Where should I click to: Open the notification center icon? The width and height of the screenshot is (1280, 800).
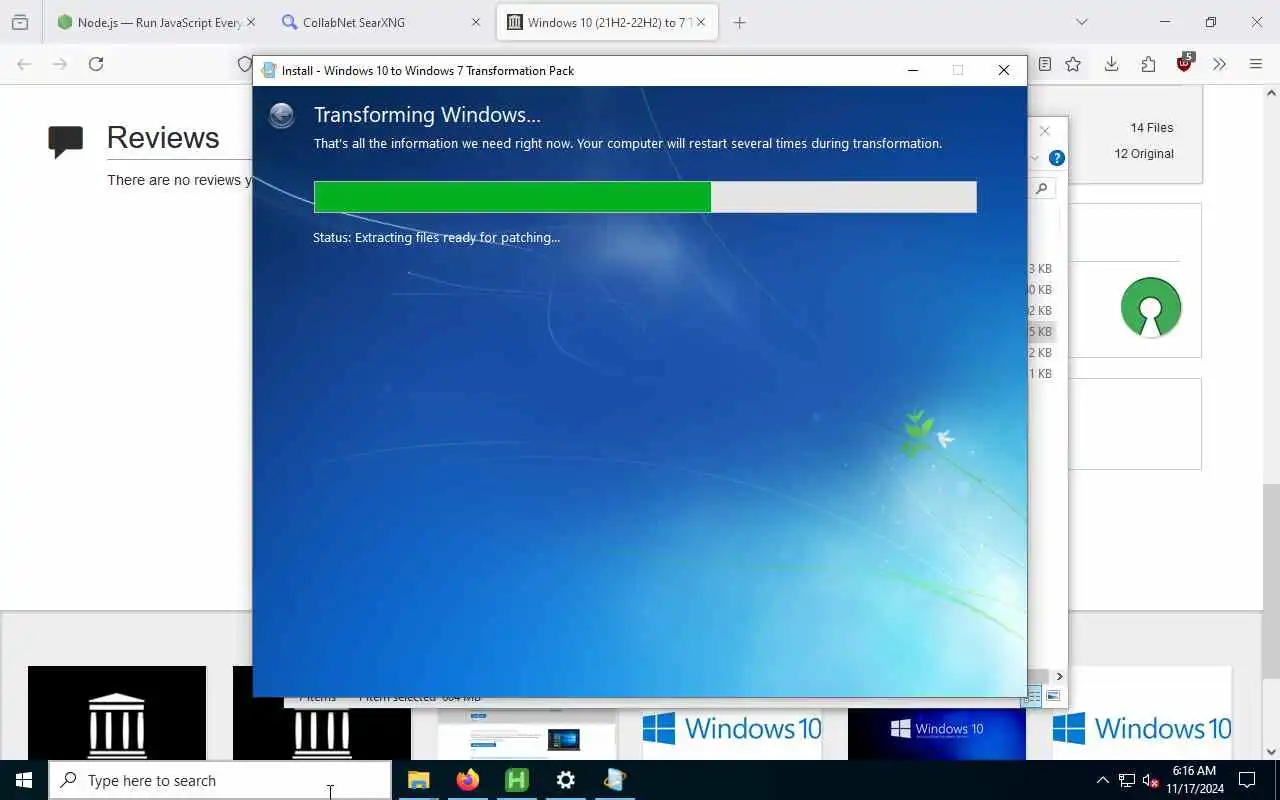[1247, 780]
